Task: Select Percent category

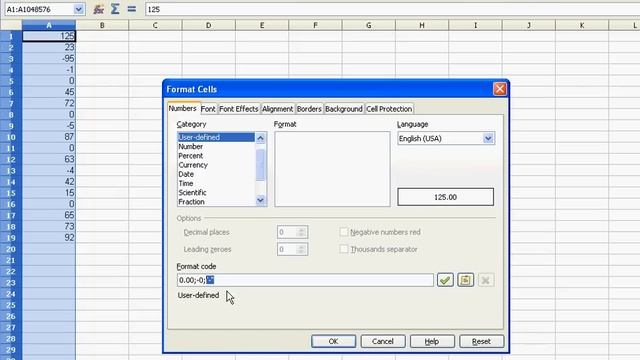Action: 216,156
